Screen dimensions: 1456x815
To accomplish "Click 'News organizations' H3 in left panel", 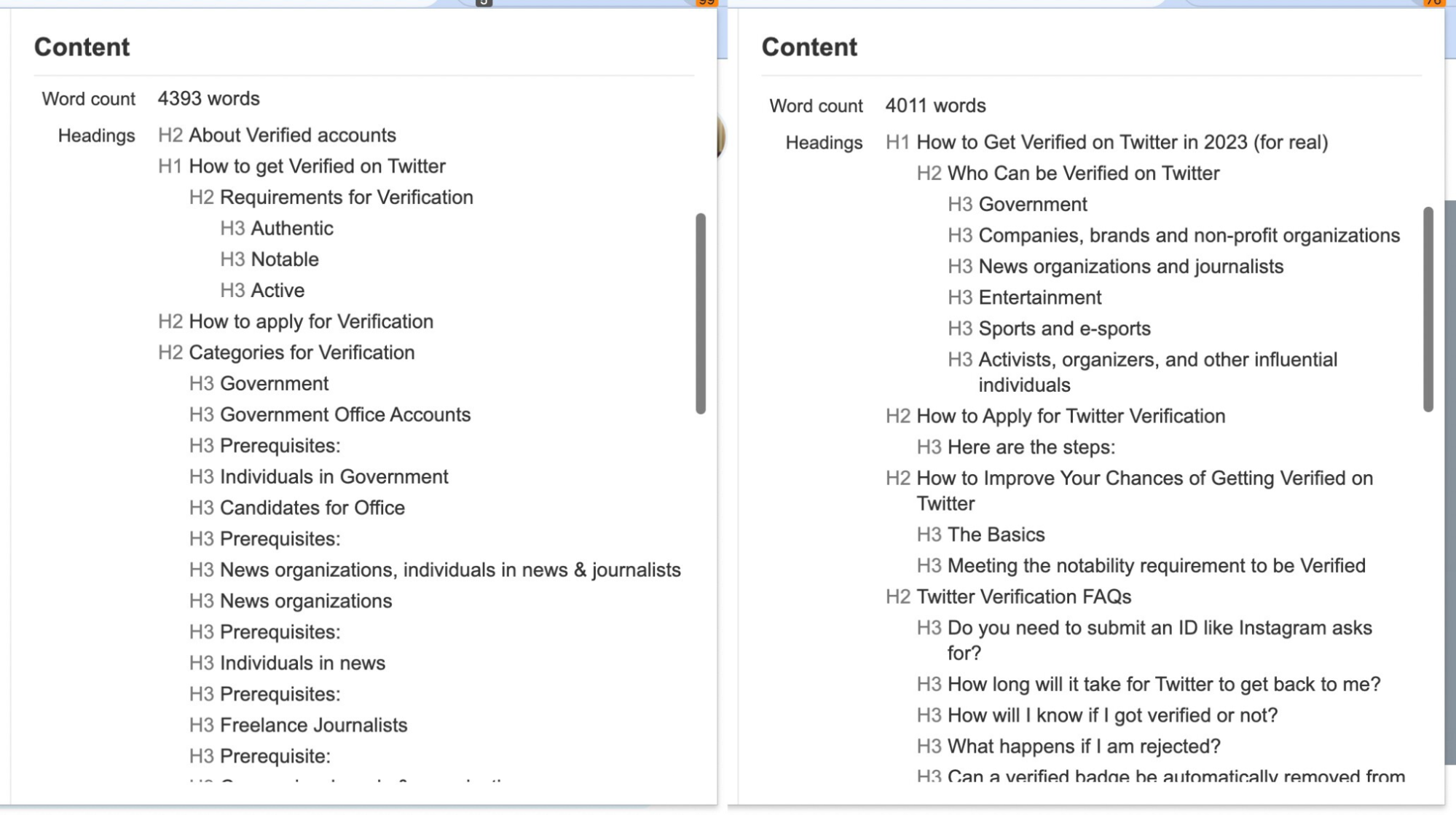I will 306,602.
